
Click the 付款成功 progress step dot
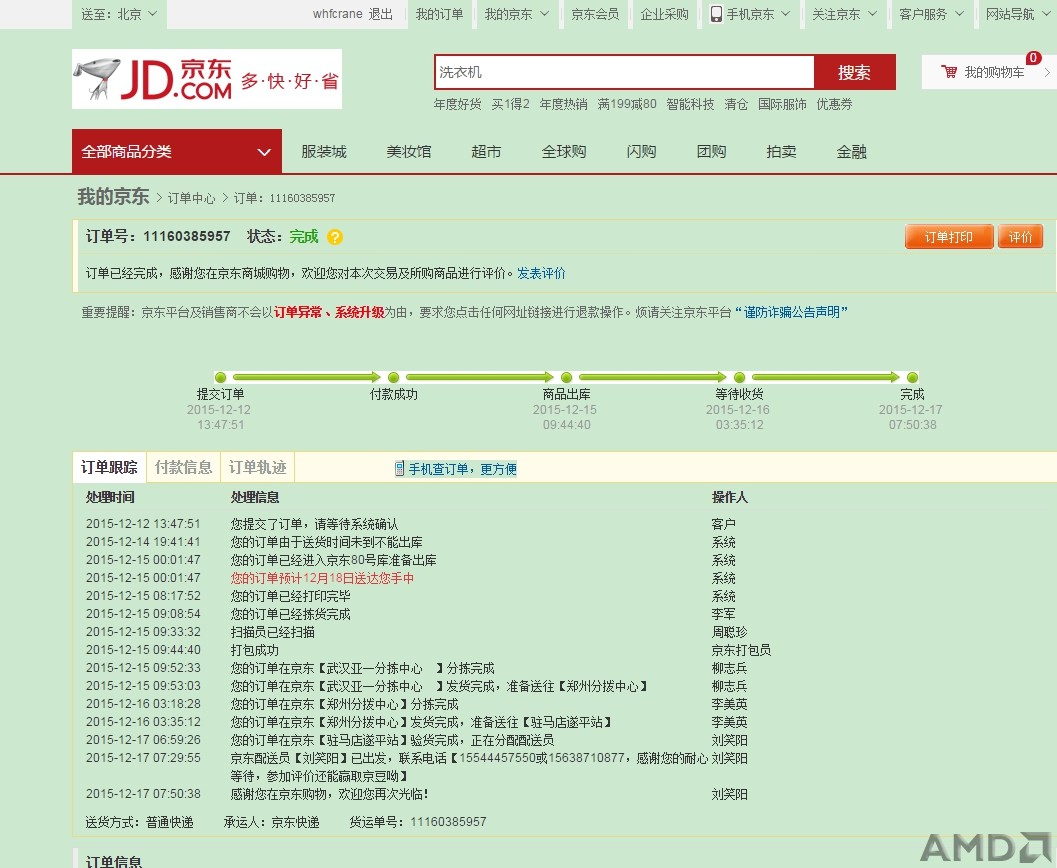[394, 377]
